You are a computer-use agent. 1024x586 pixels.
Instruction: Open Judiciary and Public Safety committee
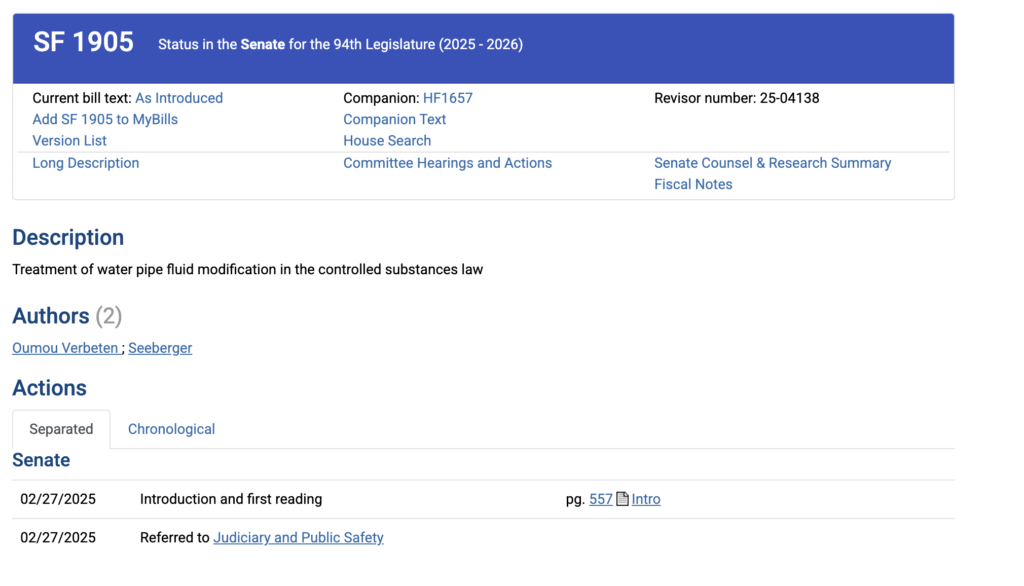298,538
